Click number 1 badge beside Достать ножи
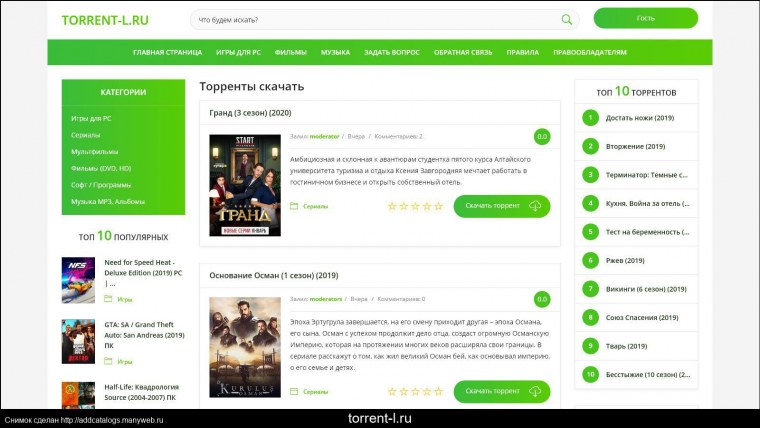Viewport: 760px width, 428px height. (x=590, y=118)
